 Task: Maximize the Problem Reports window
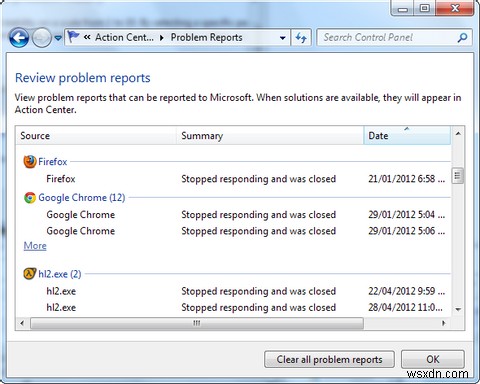pos(425,8)
